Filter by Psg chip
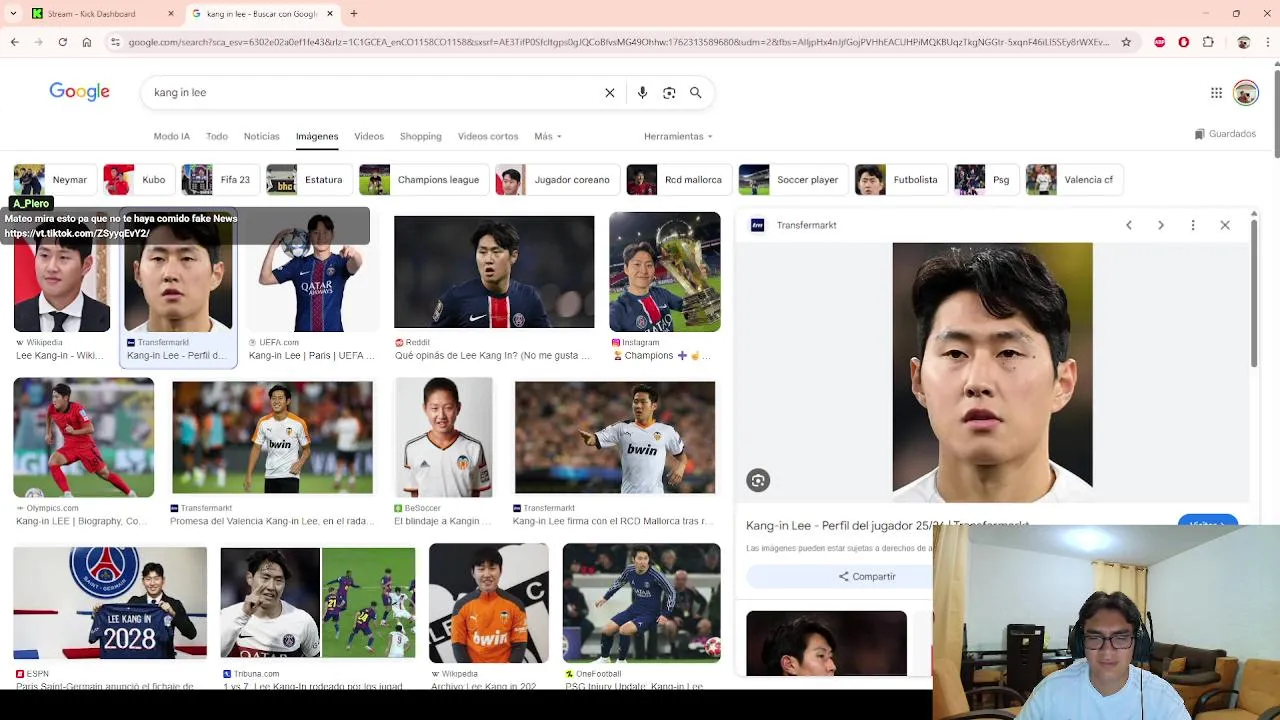 [985, 180]
